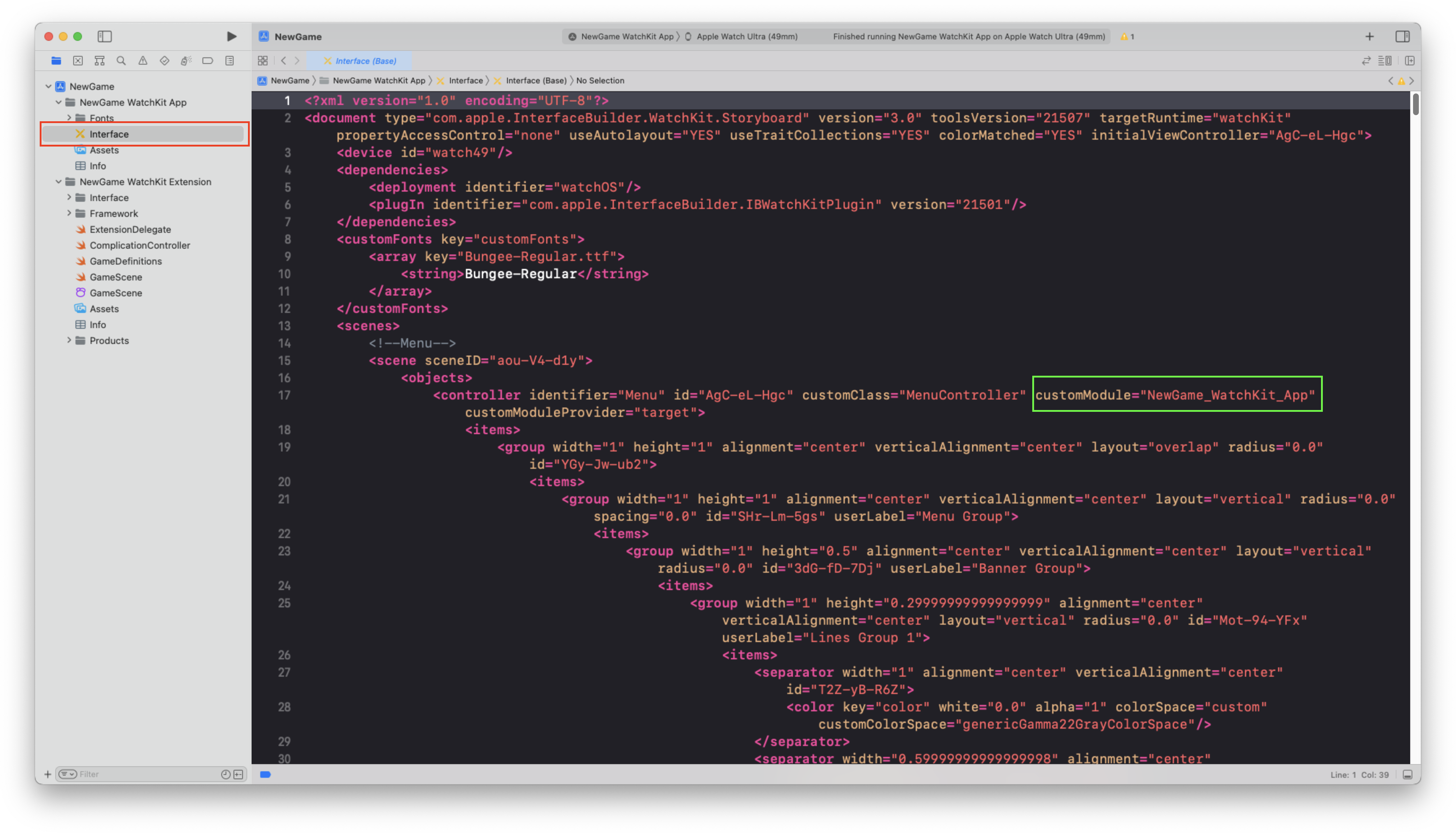Expand the Fonts folder
The height and width of the screenshot is (833, 1456).
coord(69,118)
